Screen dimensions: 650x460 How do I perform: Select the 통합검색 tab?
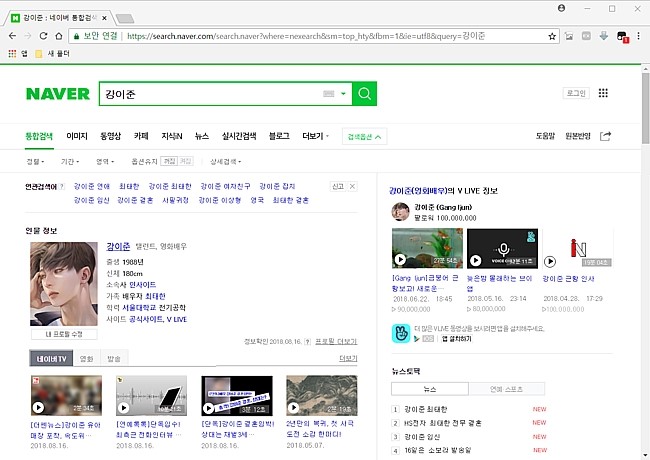point(39,136)
